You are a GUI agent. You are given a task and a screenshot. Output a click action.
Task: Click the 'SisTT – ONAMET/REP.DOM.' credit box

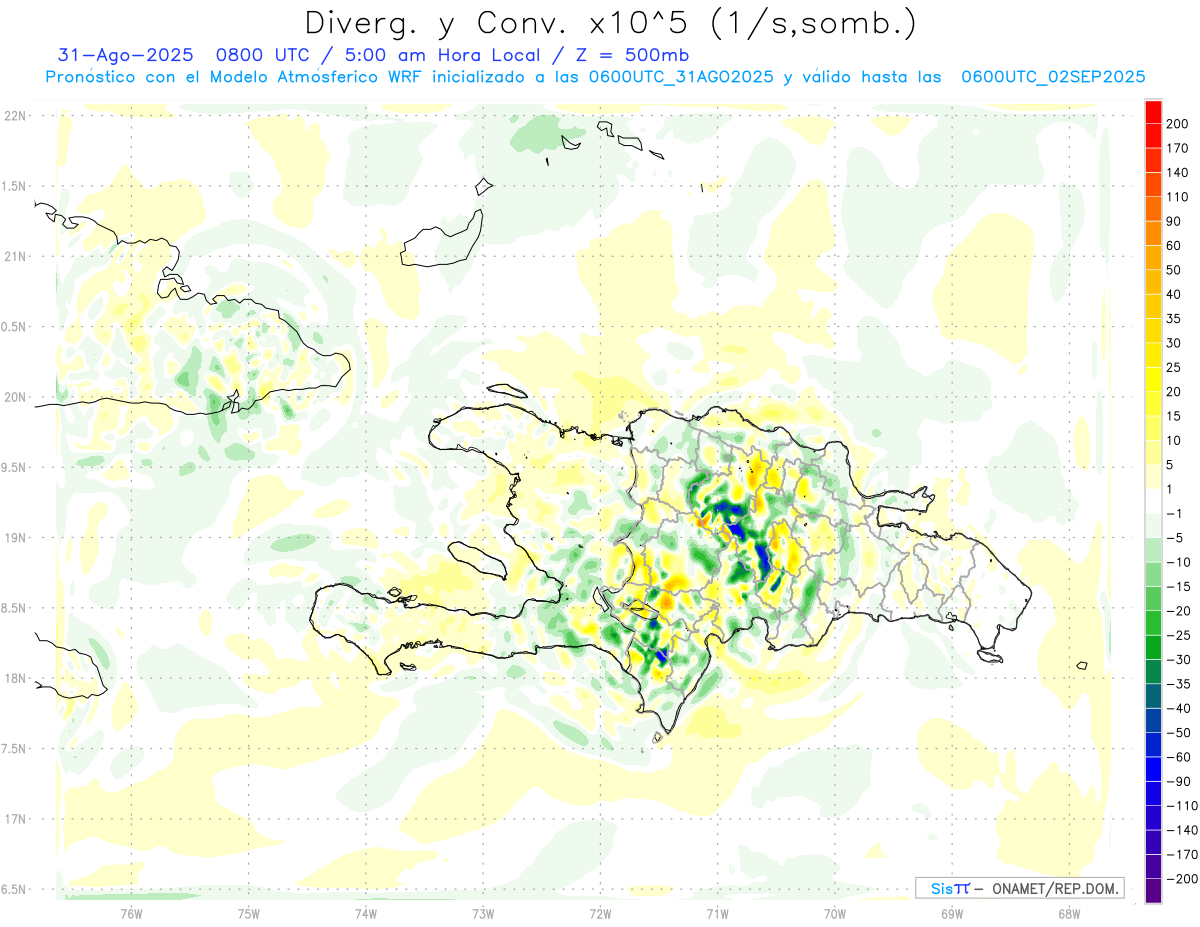pos(1020,888)
